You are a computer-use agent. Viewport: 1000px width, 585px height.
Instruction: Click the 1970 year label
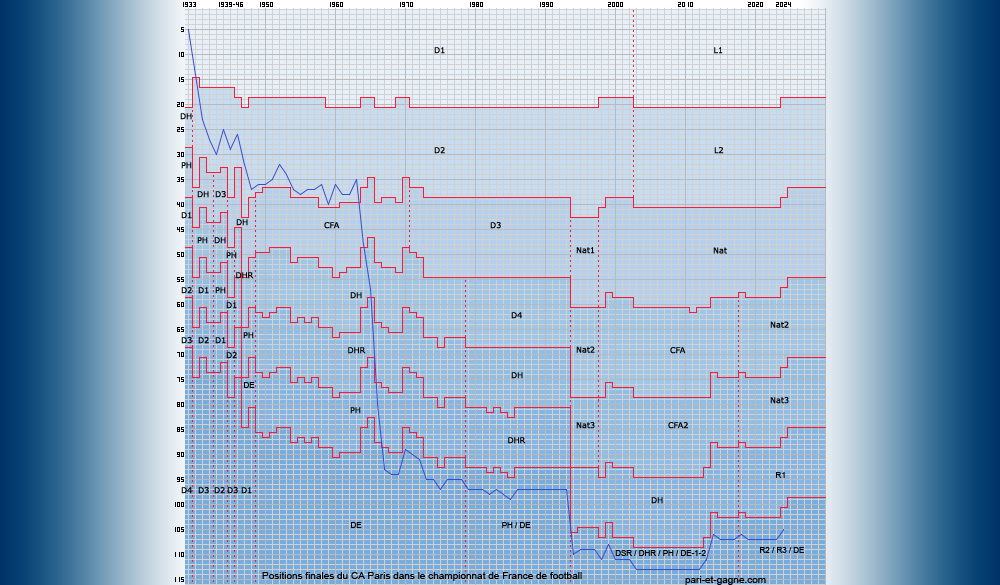[x=406, y=4]
